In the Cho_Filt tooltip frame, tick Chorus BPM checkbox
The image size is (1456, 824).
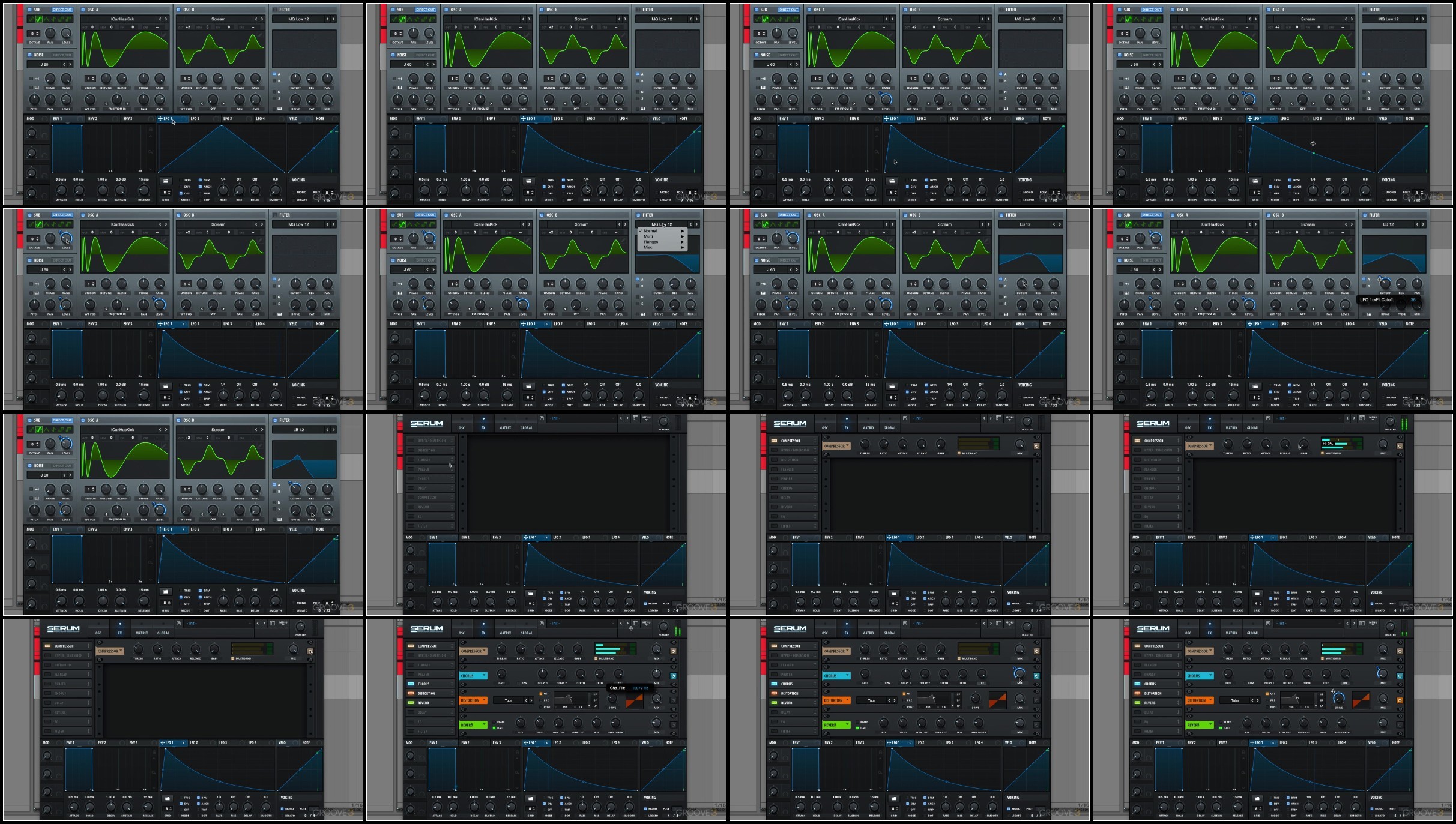coord(518,683)
